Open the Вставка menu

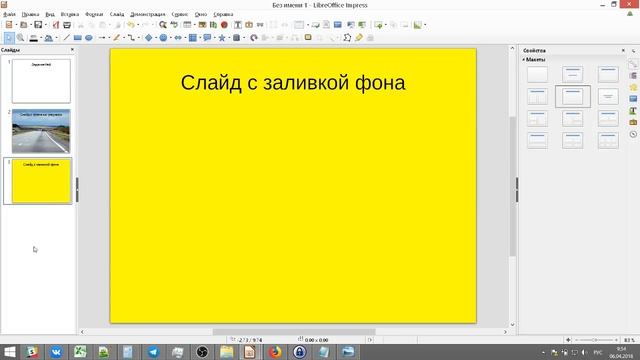pos(70,14)
